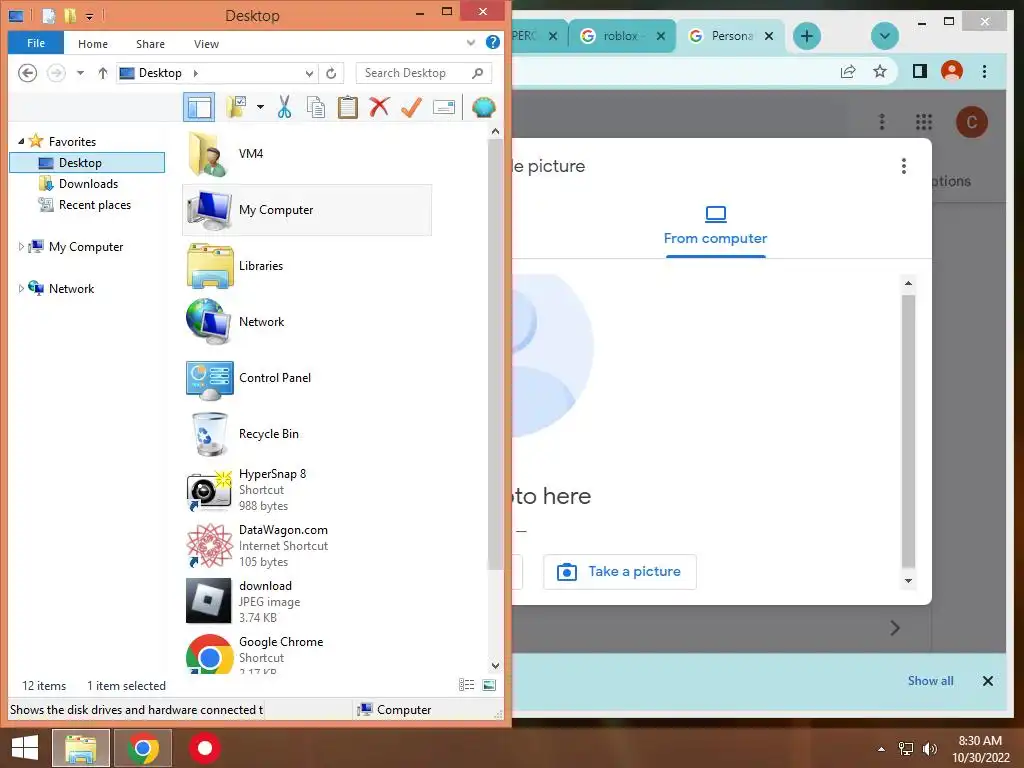
Task: Switch to the roblox Chrome tab
Action: [620, 36]
